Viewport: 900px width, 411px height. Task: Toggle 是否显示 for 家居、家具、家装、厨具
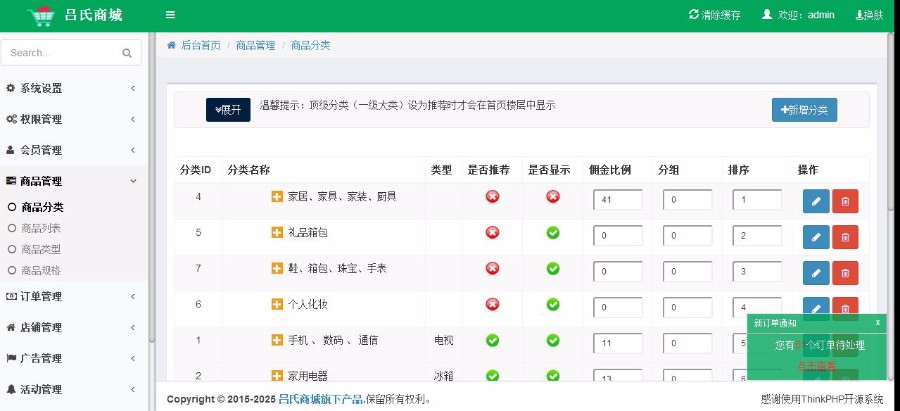click(553, 197)
